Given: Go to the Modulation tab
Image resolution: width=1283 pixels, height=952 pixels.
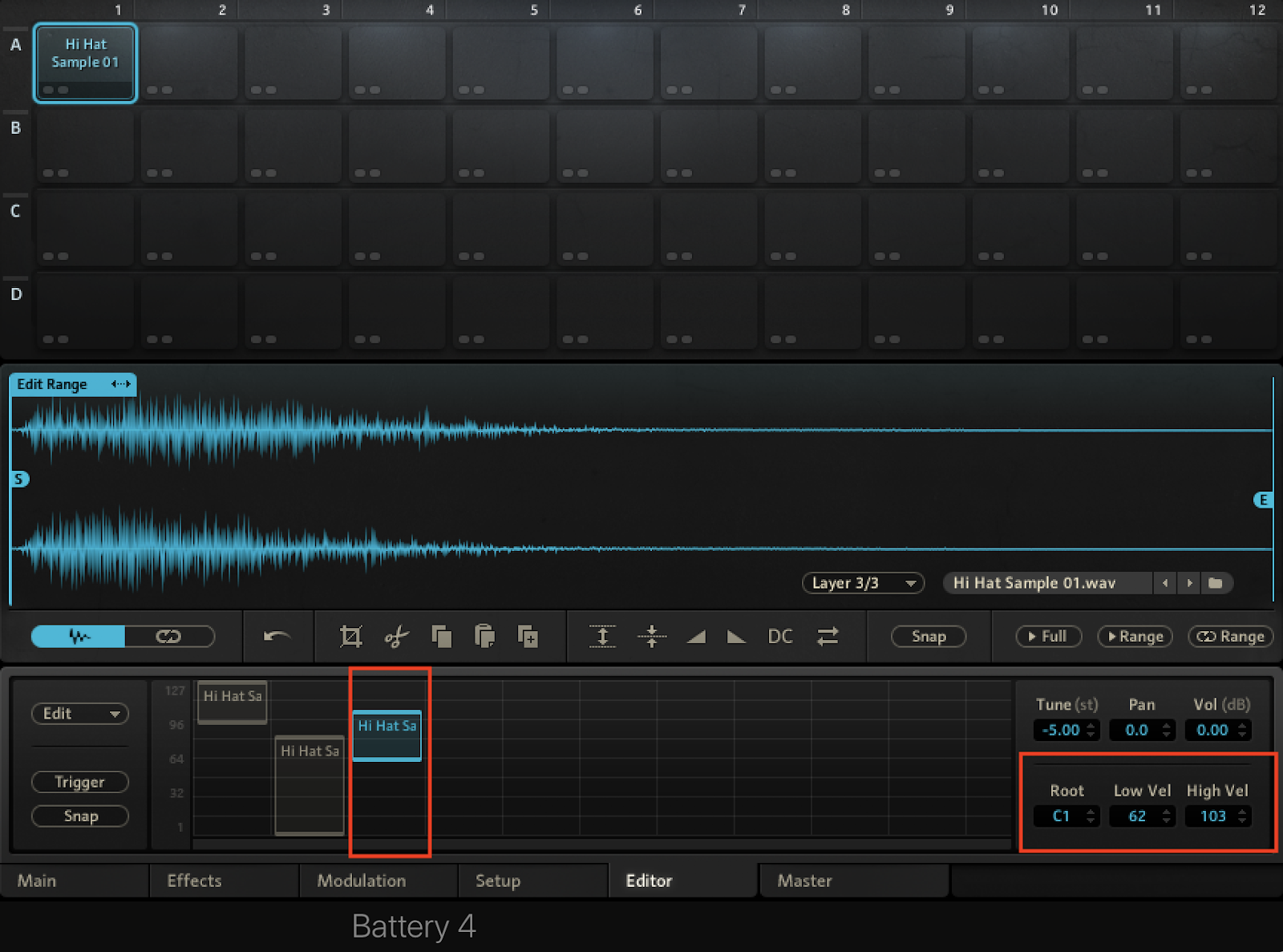Looking at the screenshot, I should (x=378, y=881).
